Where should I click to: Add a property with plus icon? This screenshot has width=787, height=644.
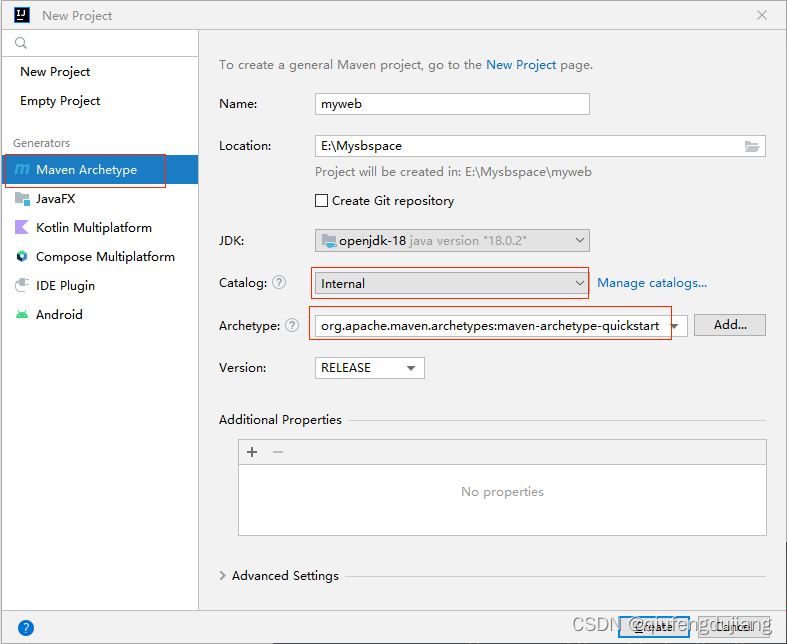tap(252, 452)
